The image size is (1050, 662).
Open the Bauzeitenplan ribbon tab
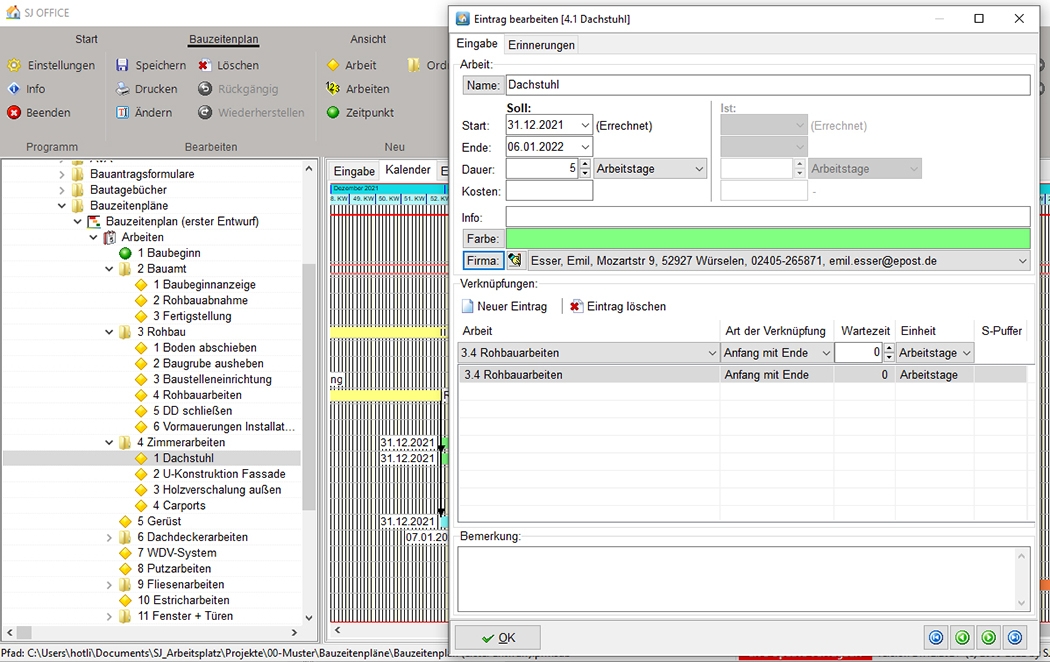(x=224, y=39)
